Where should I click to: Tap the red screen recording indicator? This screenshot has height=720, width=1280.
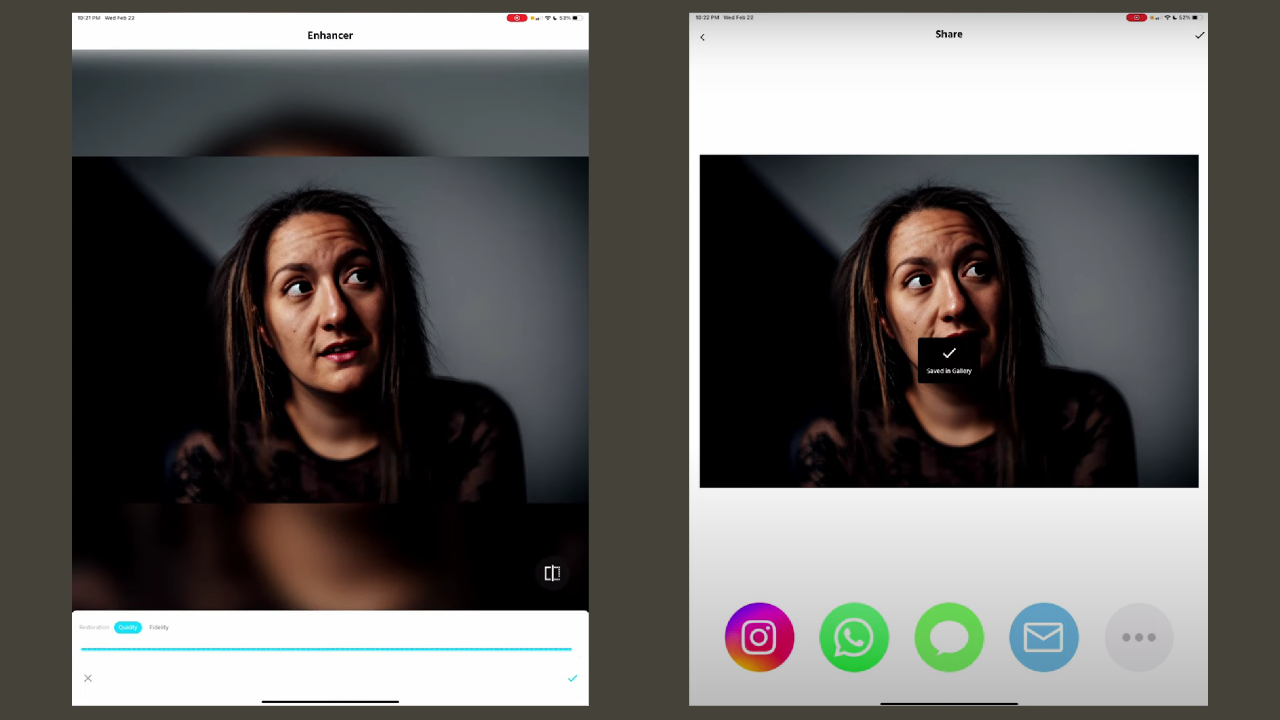pos(517,17)
